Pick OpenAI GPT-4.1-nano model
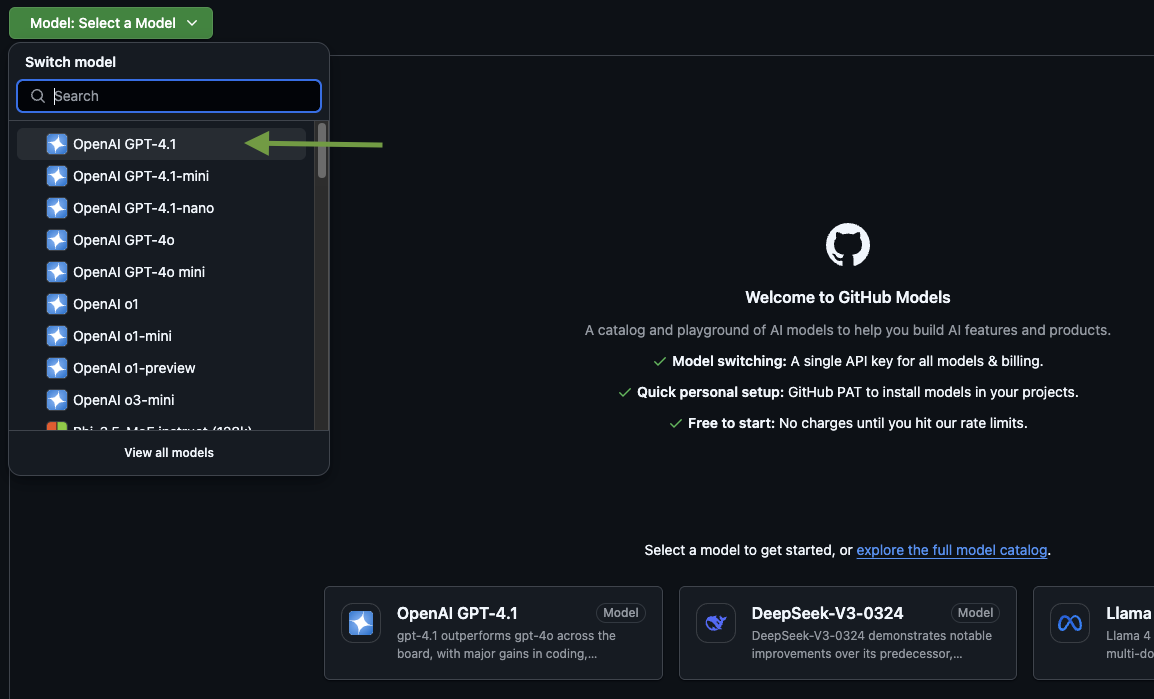The height and width of the screenshot is (699, 1154). 161,208
